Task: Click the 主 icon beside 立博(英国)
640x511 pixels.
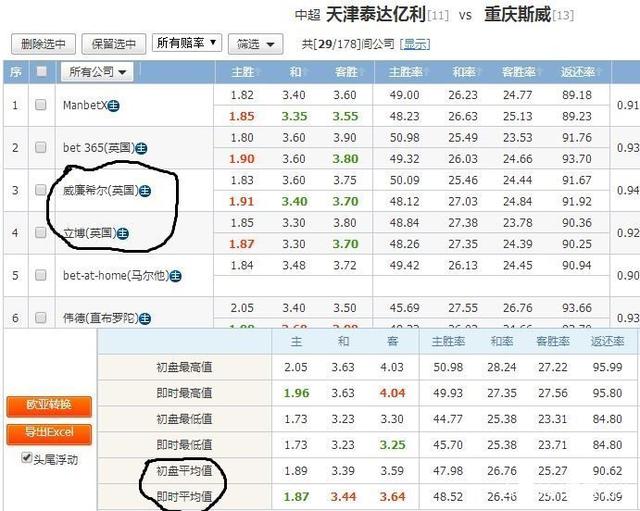Action: click(123, 234)
